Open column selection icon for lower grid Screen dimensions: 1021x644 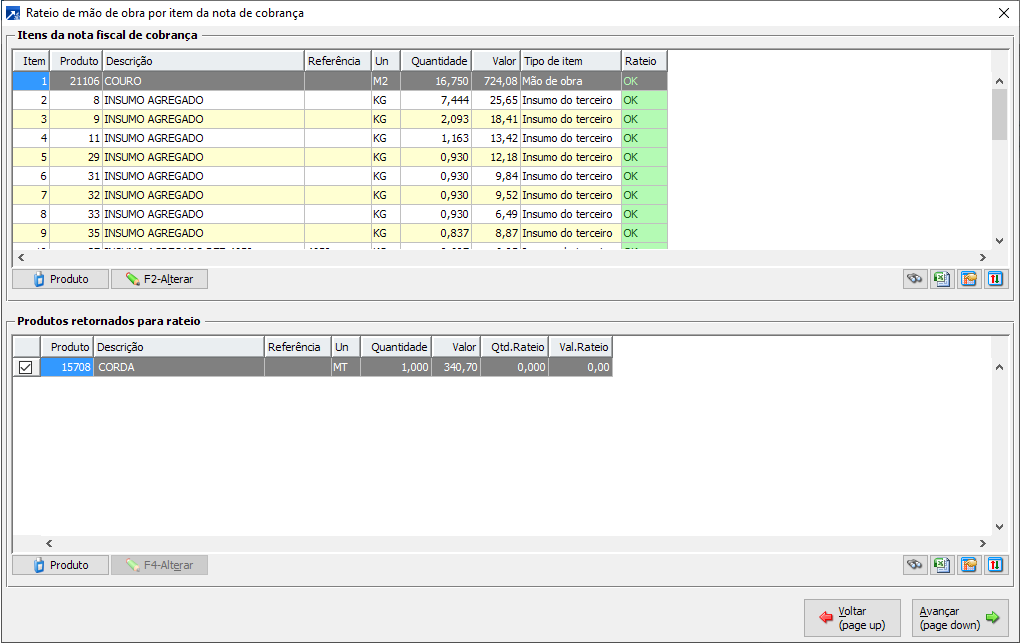969,565
